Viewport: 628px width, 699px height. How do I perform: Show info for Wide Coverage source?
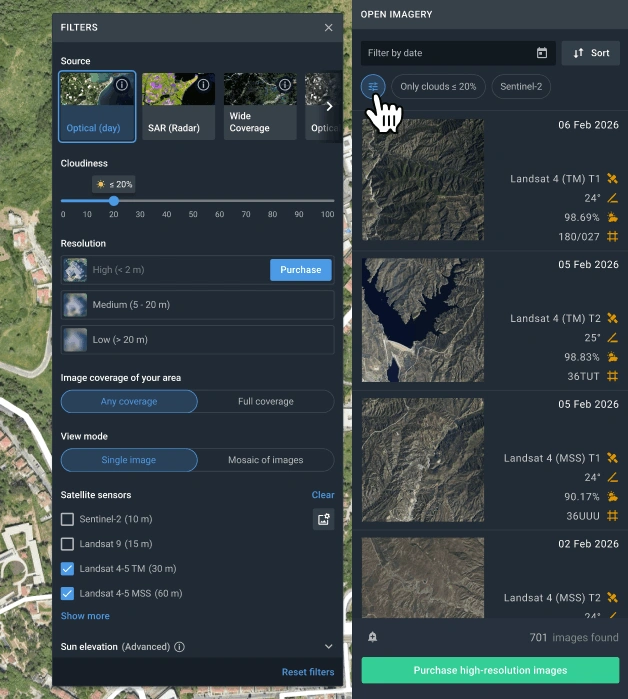coord(285,85)
